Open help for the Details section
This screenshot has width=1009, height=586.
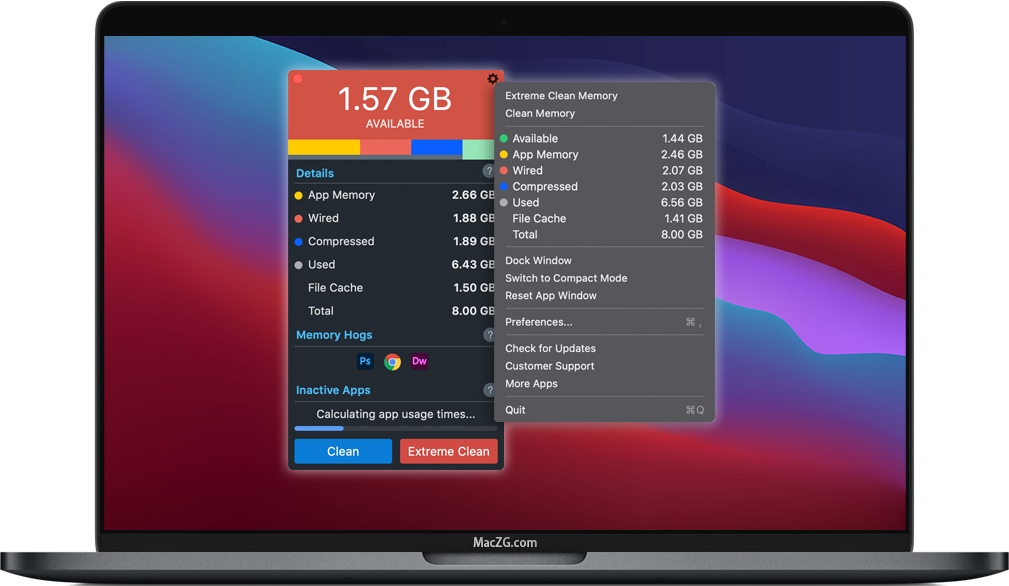tap(489, 172)
